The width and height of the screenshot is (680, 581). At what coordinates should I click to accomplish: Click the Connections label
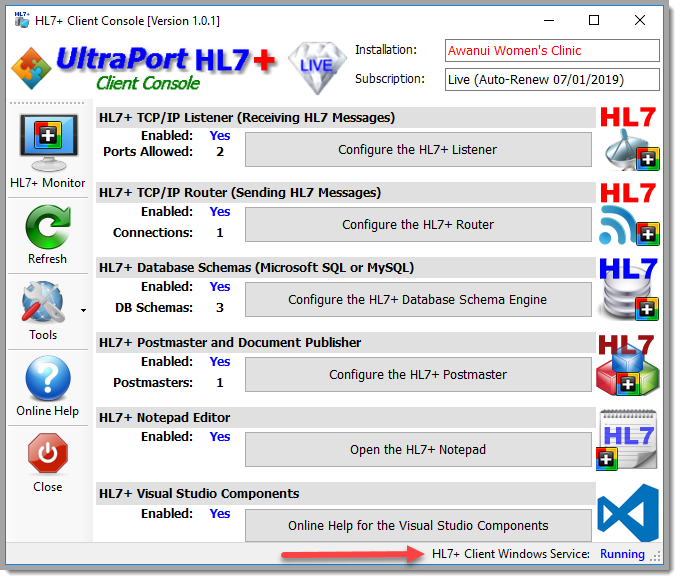(x=153, y=233)
